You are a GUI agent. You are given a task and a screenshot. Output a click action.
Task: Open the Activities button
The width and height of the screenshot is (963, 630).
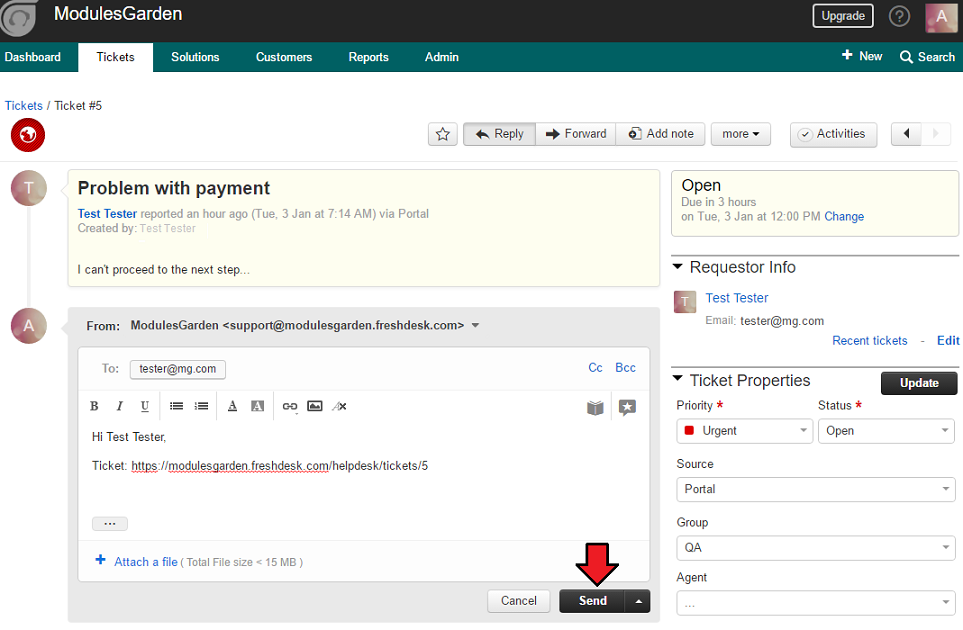click(833, 134)
